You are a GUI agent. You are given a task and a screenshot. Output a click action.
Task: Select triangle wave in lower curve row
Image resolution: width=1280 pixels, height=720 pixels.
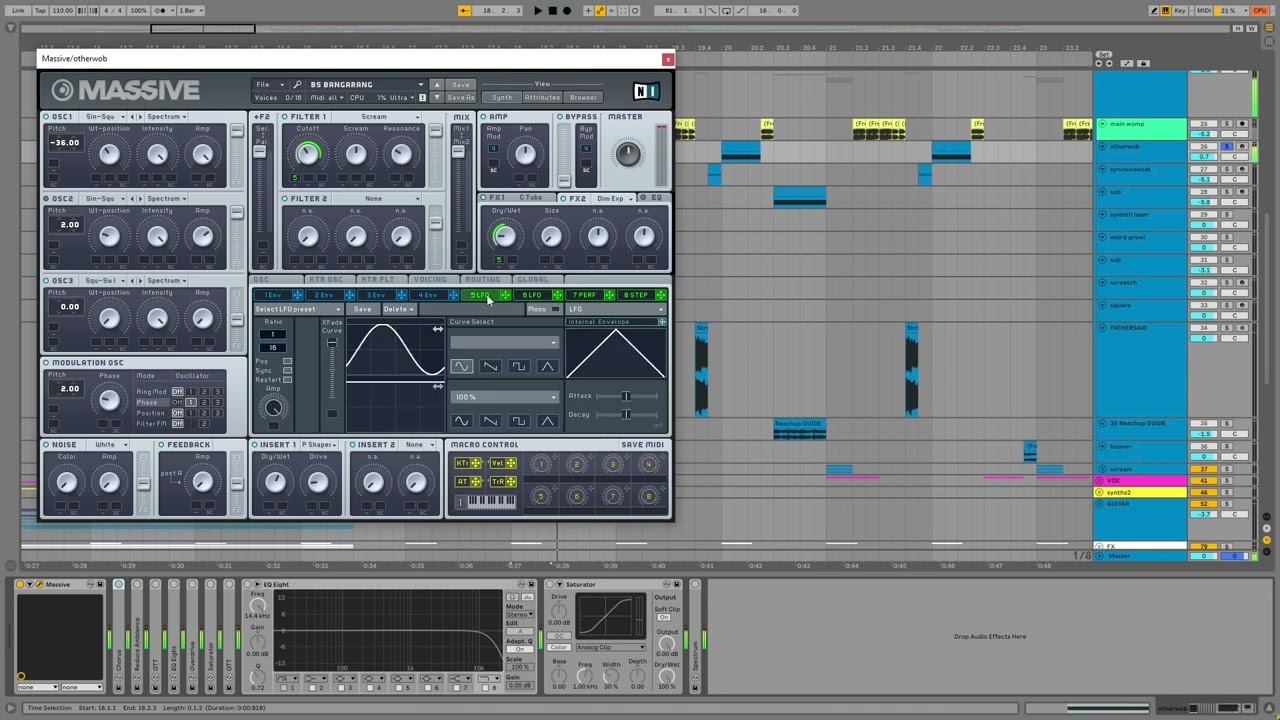click(547, 421)
